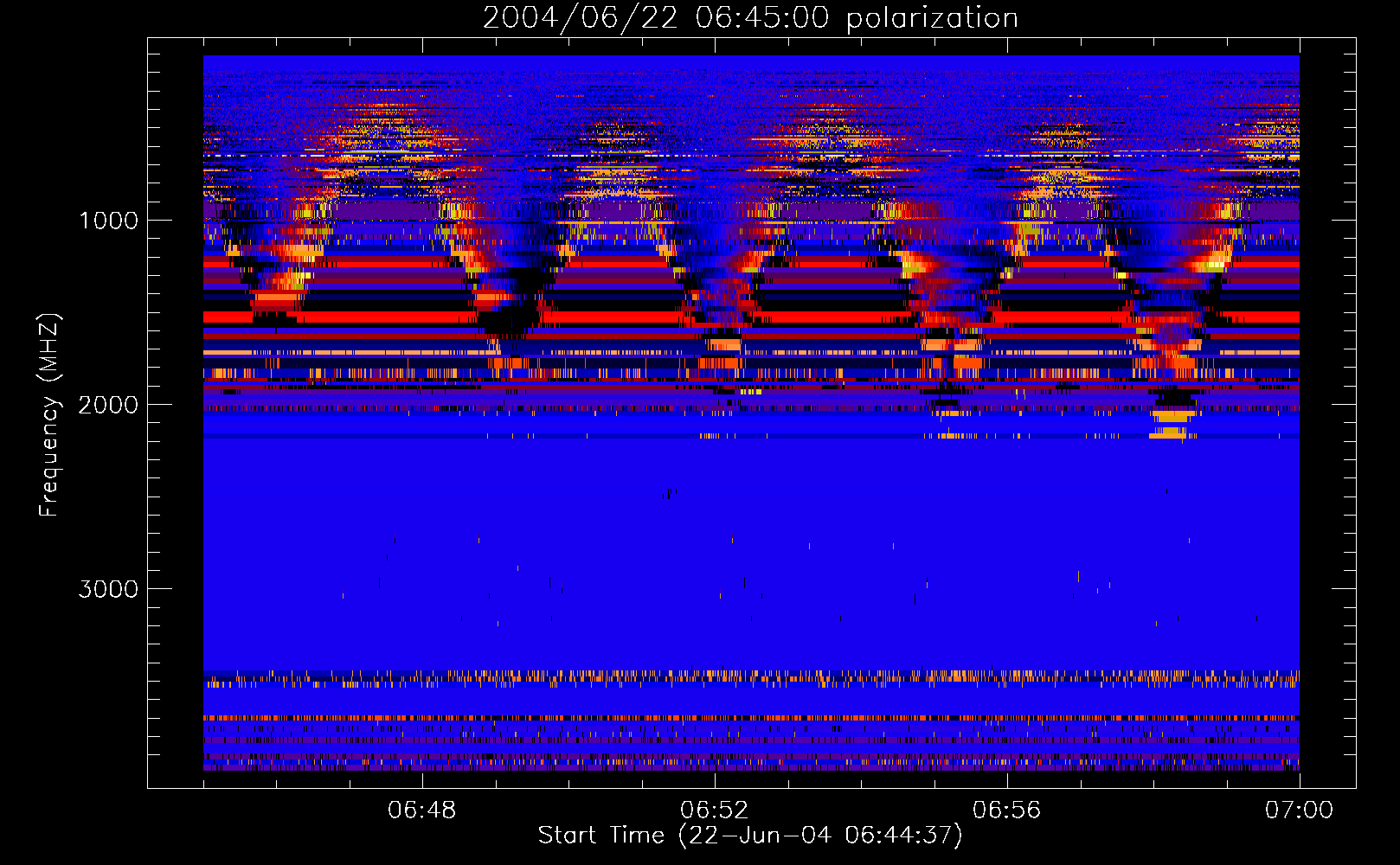
Task: Click the 07:00 time tick label
Action: pos(1300,811)
